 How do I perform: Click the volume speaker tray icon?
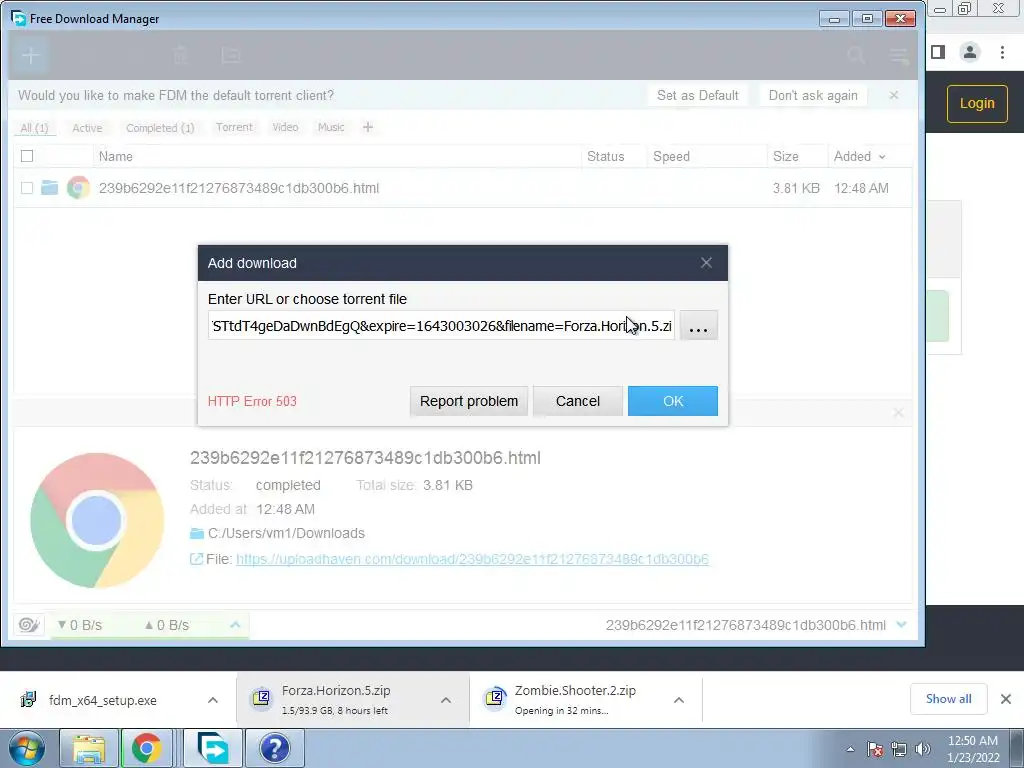[x=922, y=749]
